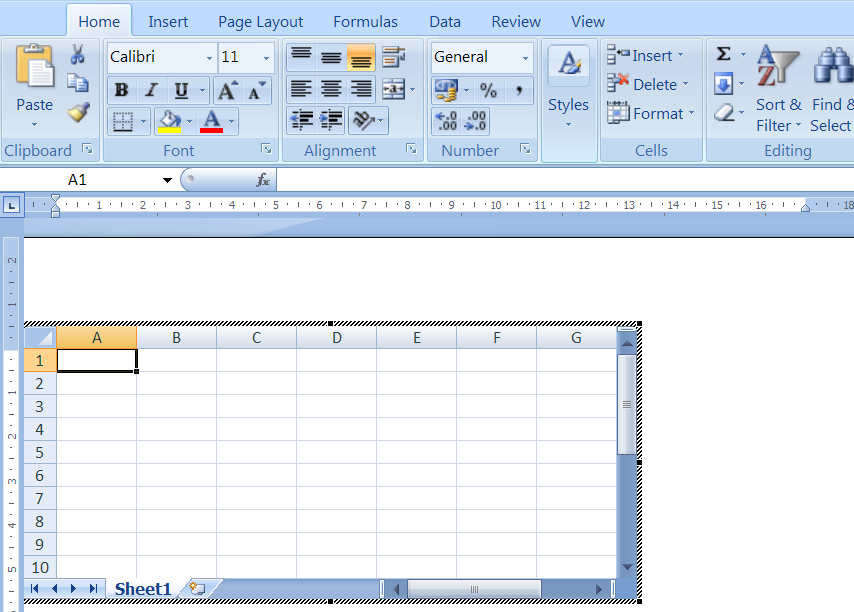Viewport: 854px width, 612px height.
Task: Open the Alignment dialog launcher
Action: pos(411,149)
